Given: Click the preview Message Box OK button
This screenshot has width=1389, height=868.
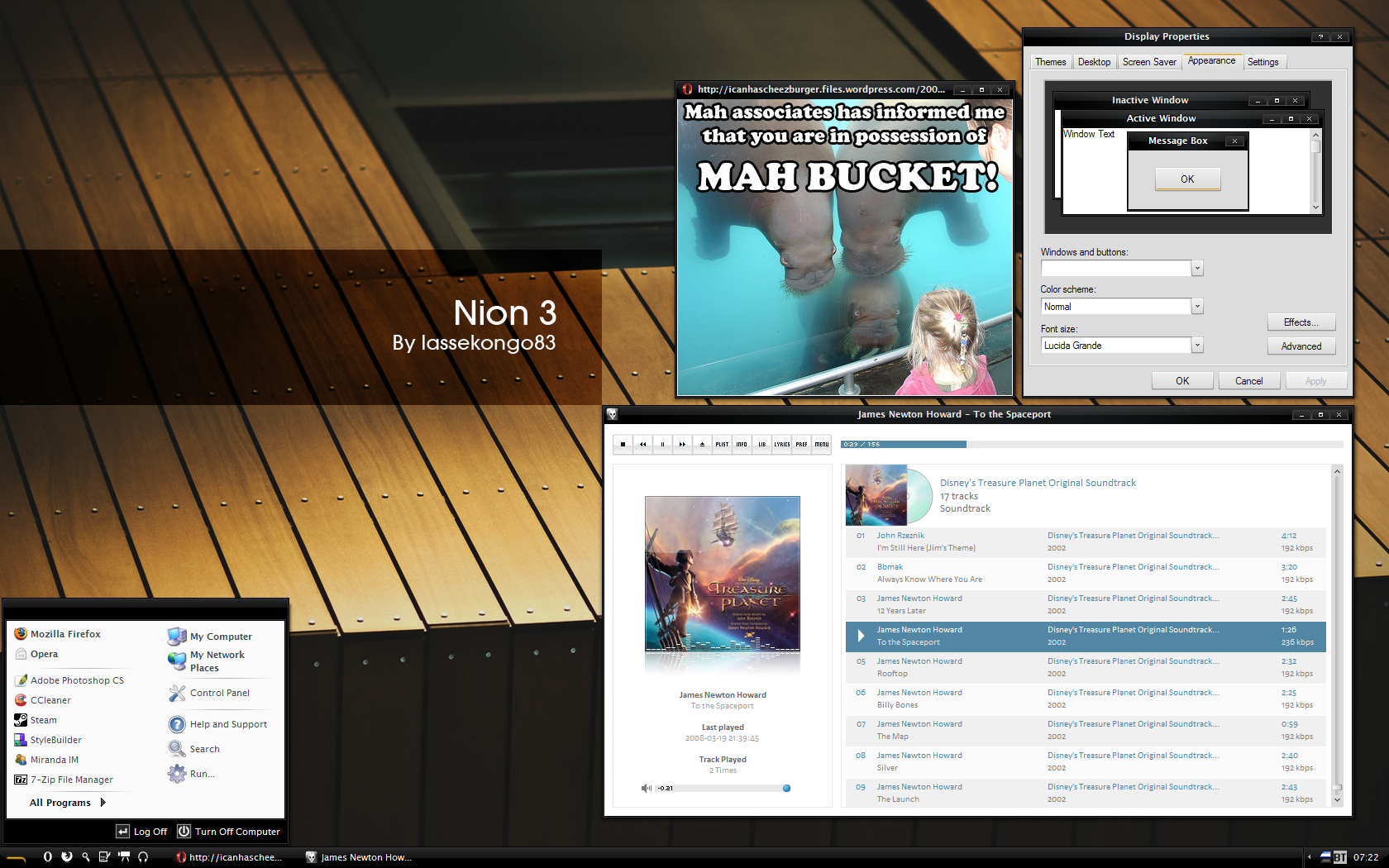Looking at the screenshot, I should (1187, 179).
